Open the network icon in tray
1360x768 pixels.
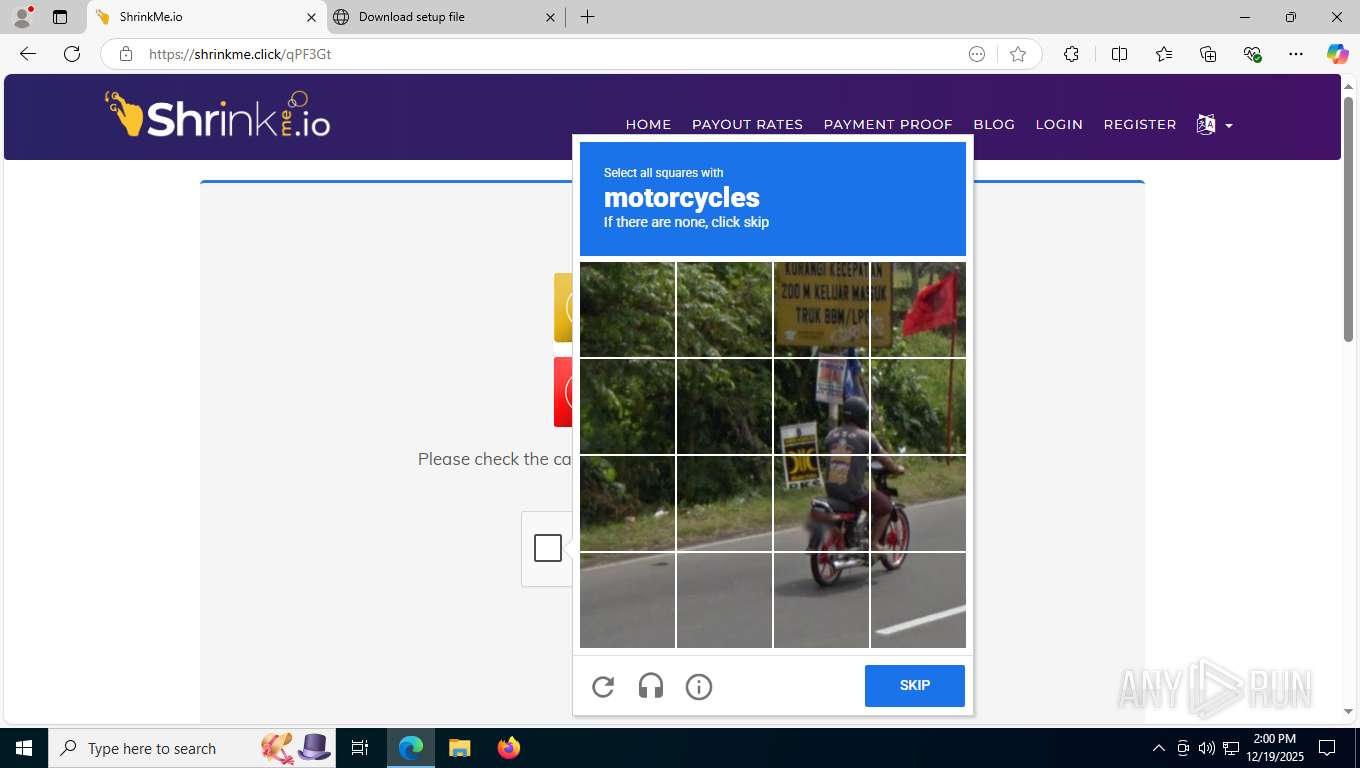point(1231,748)
